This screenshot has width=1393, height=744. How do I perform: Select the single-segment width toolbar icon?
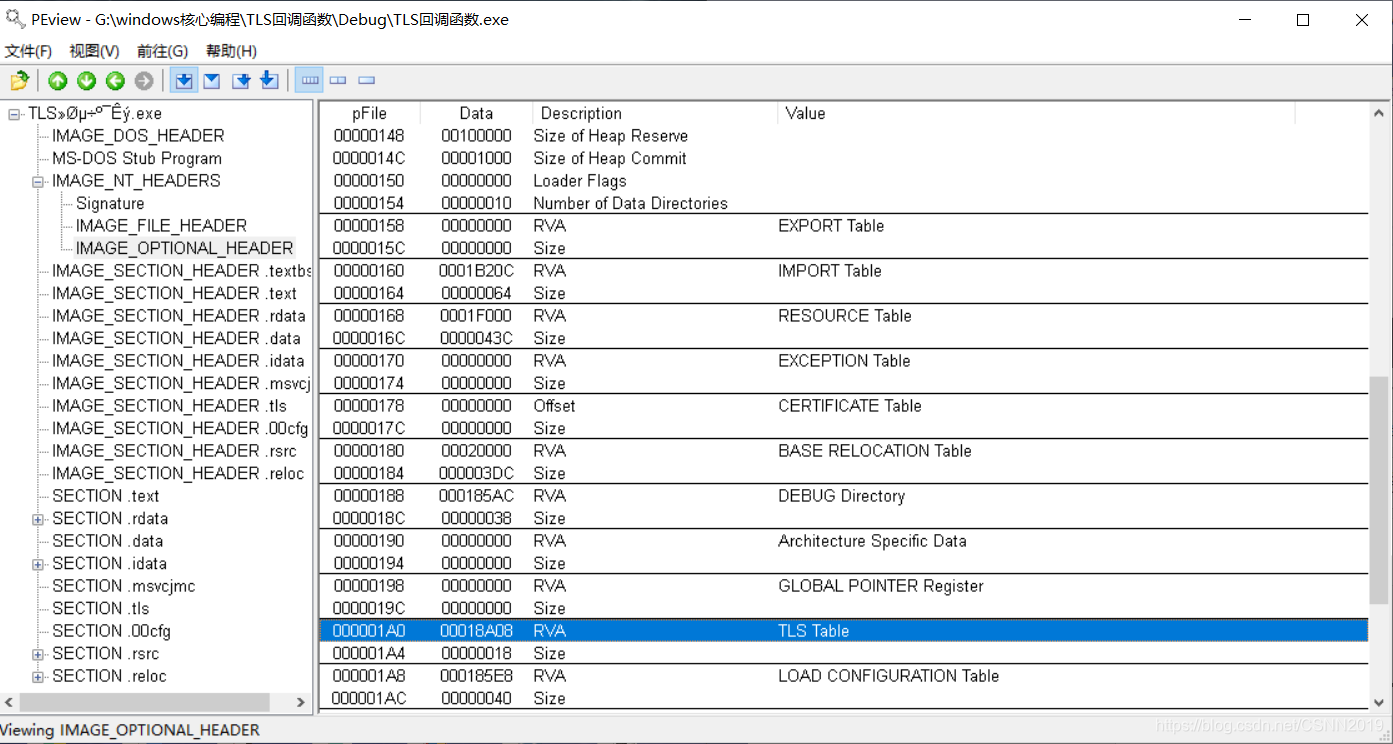click(366, 81)
